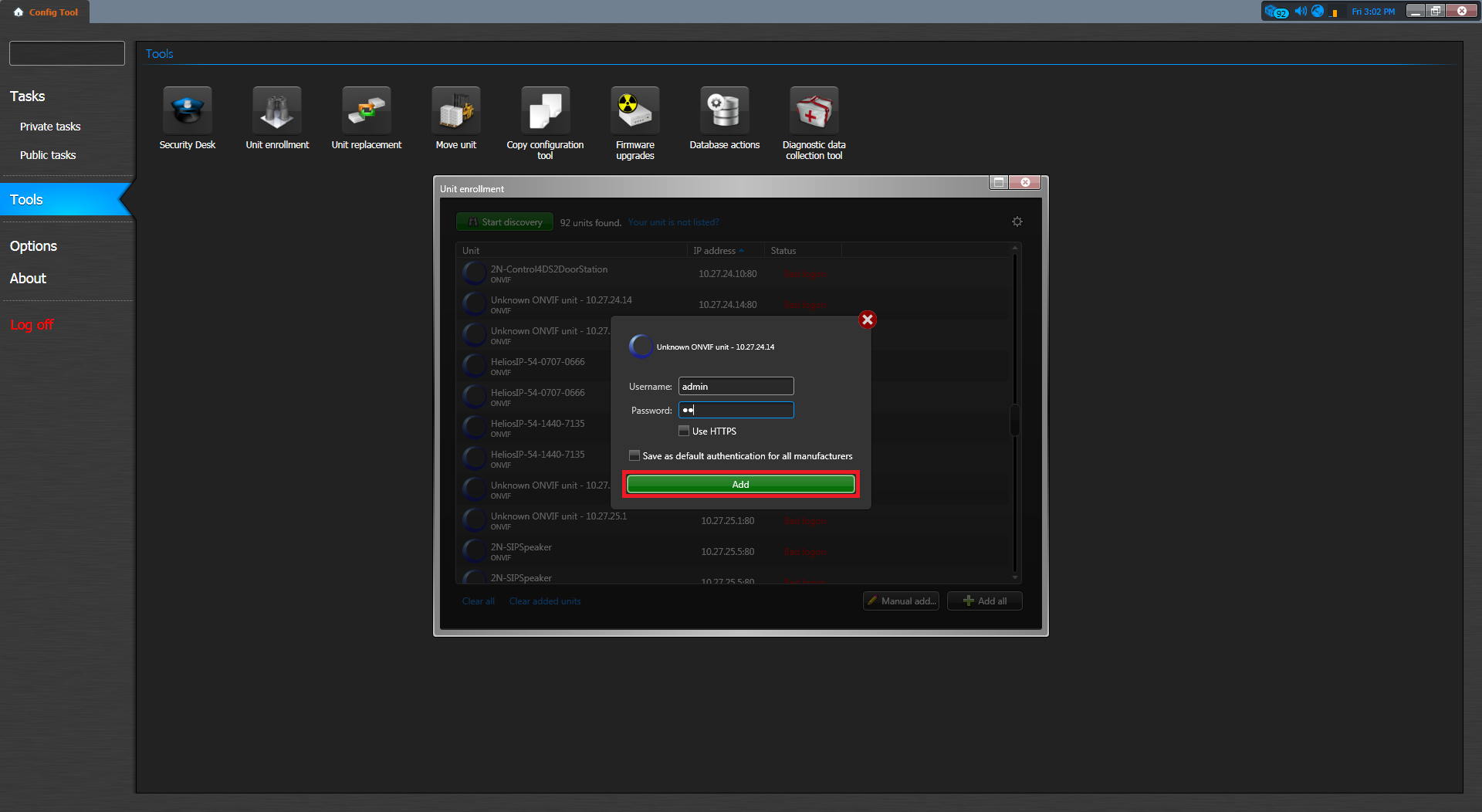
Task: Enable the Use HTTPS checkbox
Action: click(x=684, y=431)
